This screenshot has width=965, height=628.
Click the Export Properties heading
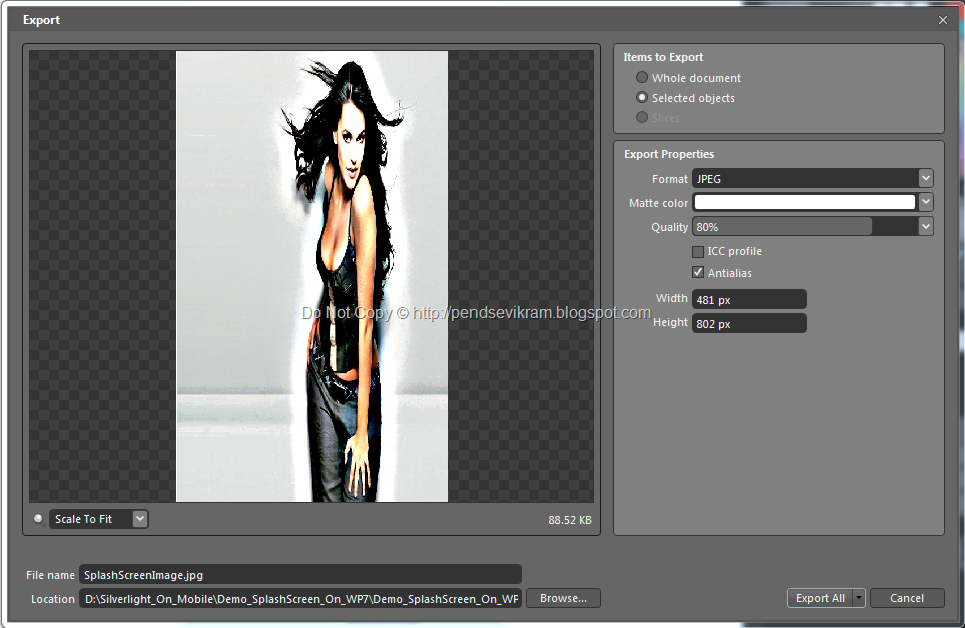pos(669,154)
